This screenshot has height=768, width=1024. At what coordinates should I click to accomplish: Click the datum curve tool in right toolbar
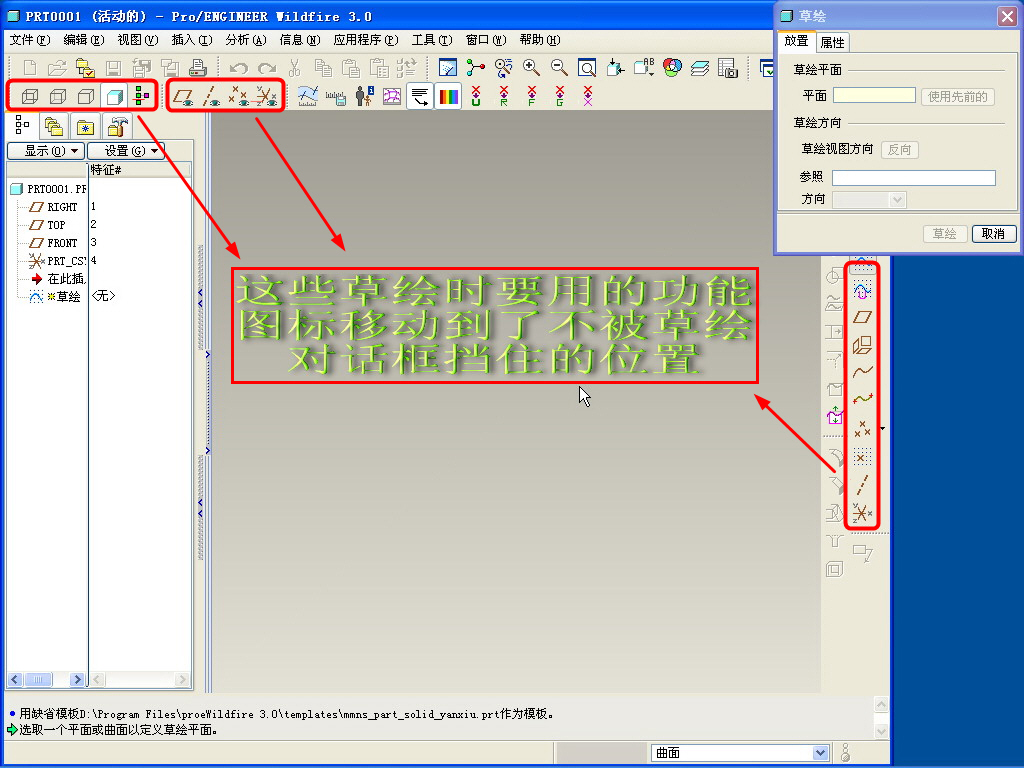(x=862, y=372)
